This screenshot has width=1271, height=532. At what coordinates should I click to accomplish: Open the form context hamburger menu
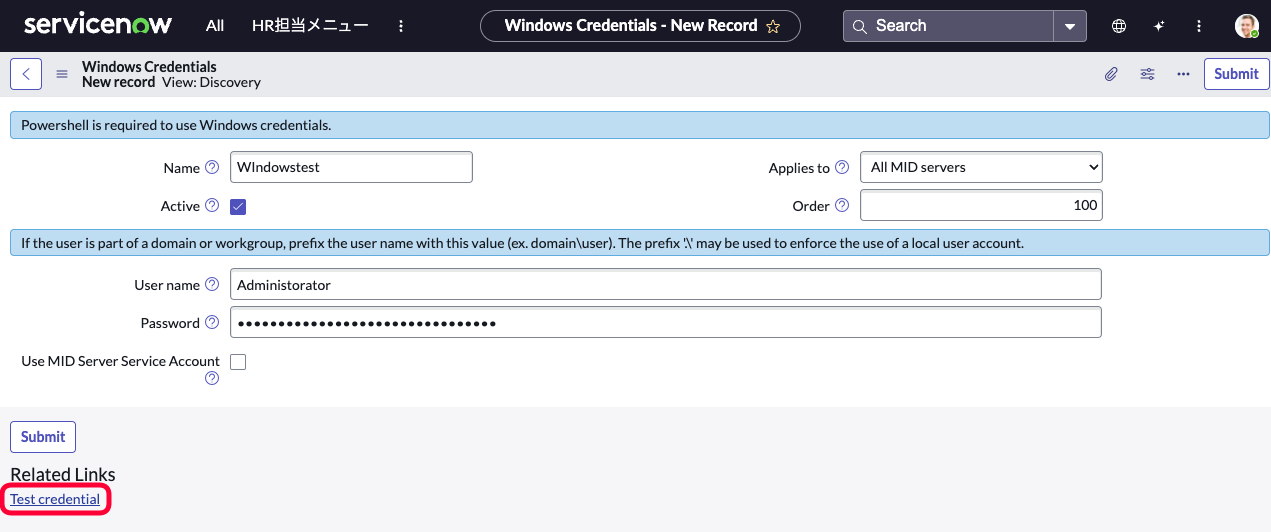(x=62, y=74)
